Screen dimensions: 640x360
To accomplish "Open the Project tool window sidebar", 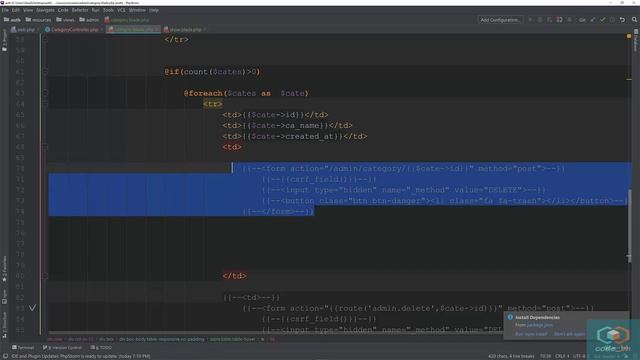I will pyautogui.click(x=4, y=40).
